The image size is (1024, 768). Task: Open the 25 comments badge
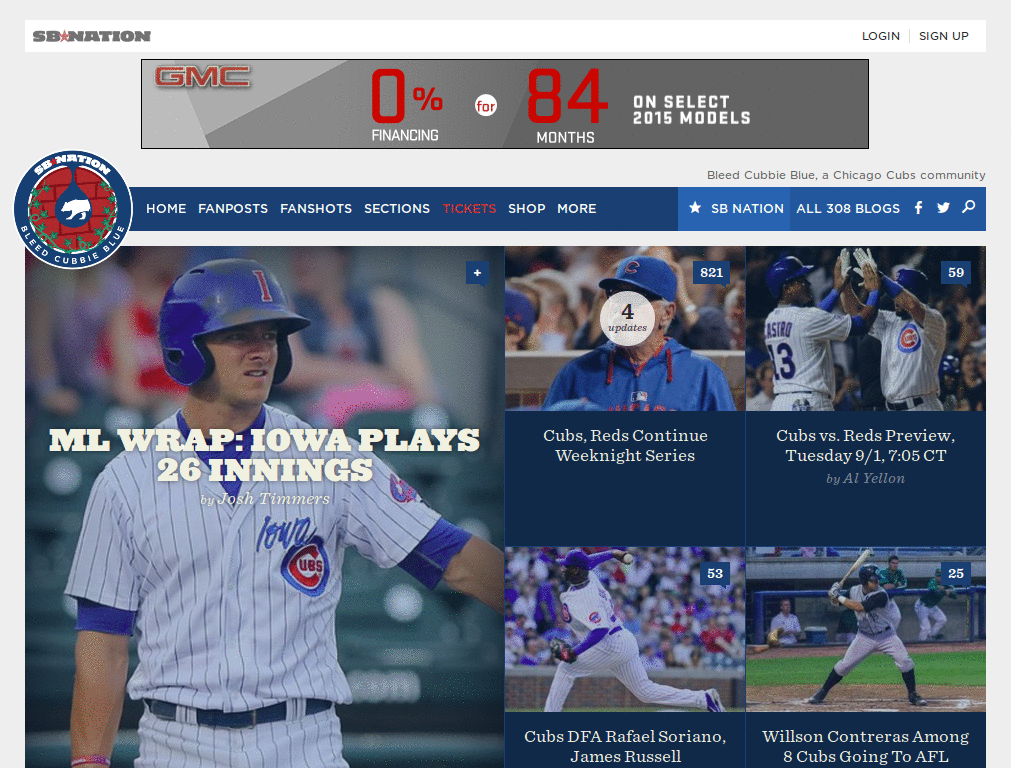click(955, 573)
